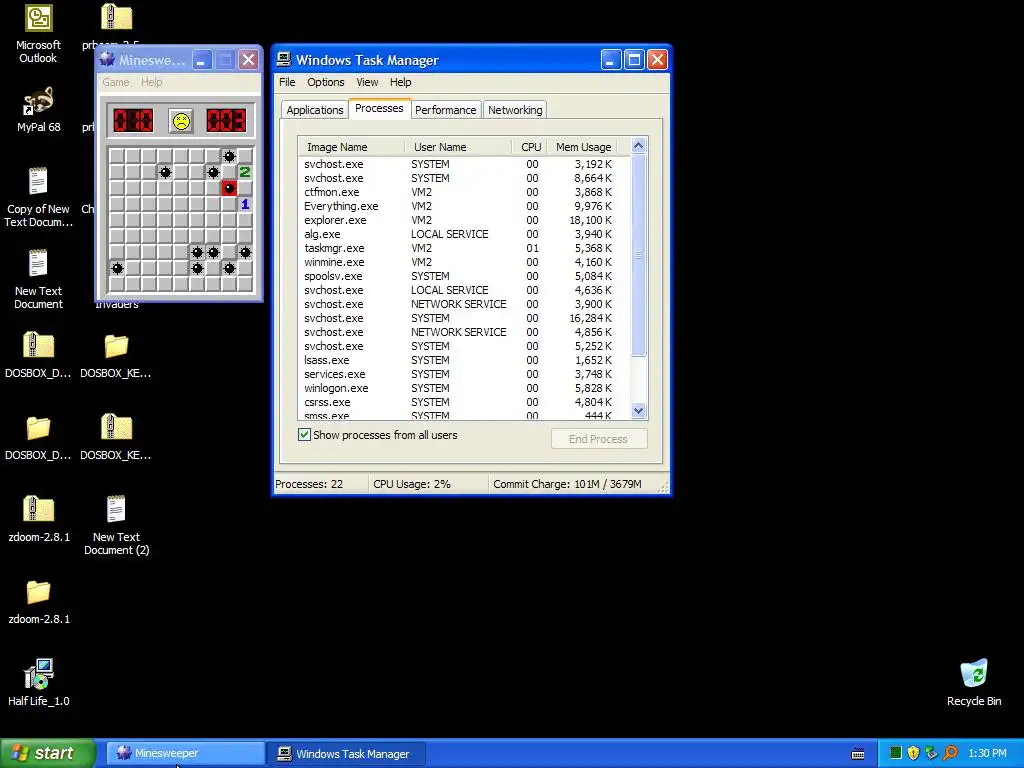Switch to the Networking tab
The width and height of the screenshot is (1024, 768).
click(x=515, y=110)
